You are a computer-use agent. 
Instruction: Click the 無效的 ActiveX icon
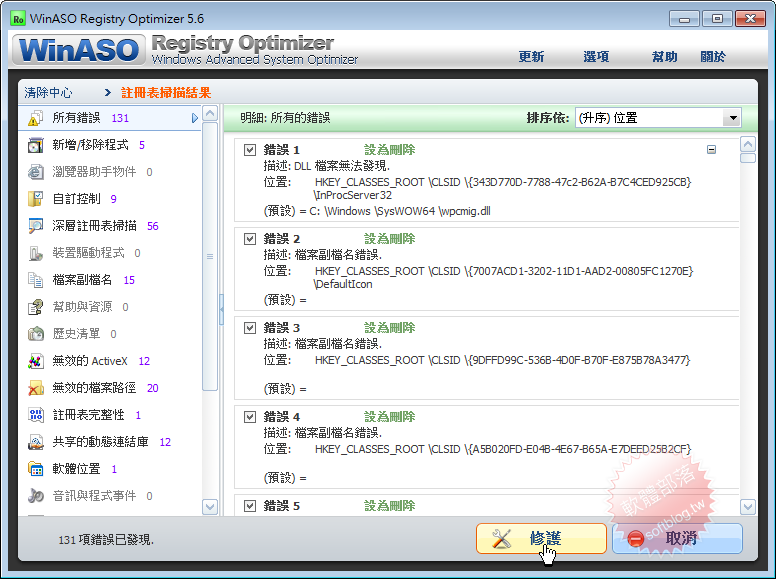pyautogui.click(x=36, y=361)
